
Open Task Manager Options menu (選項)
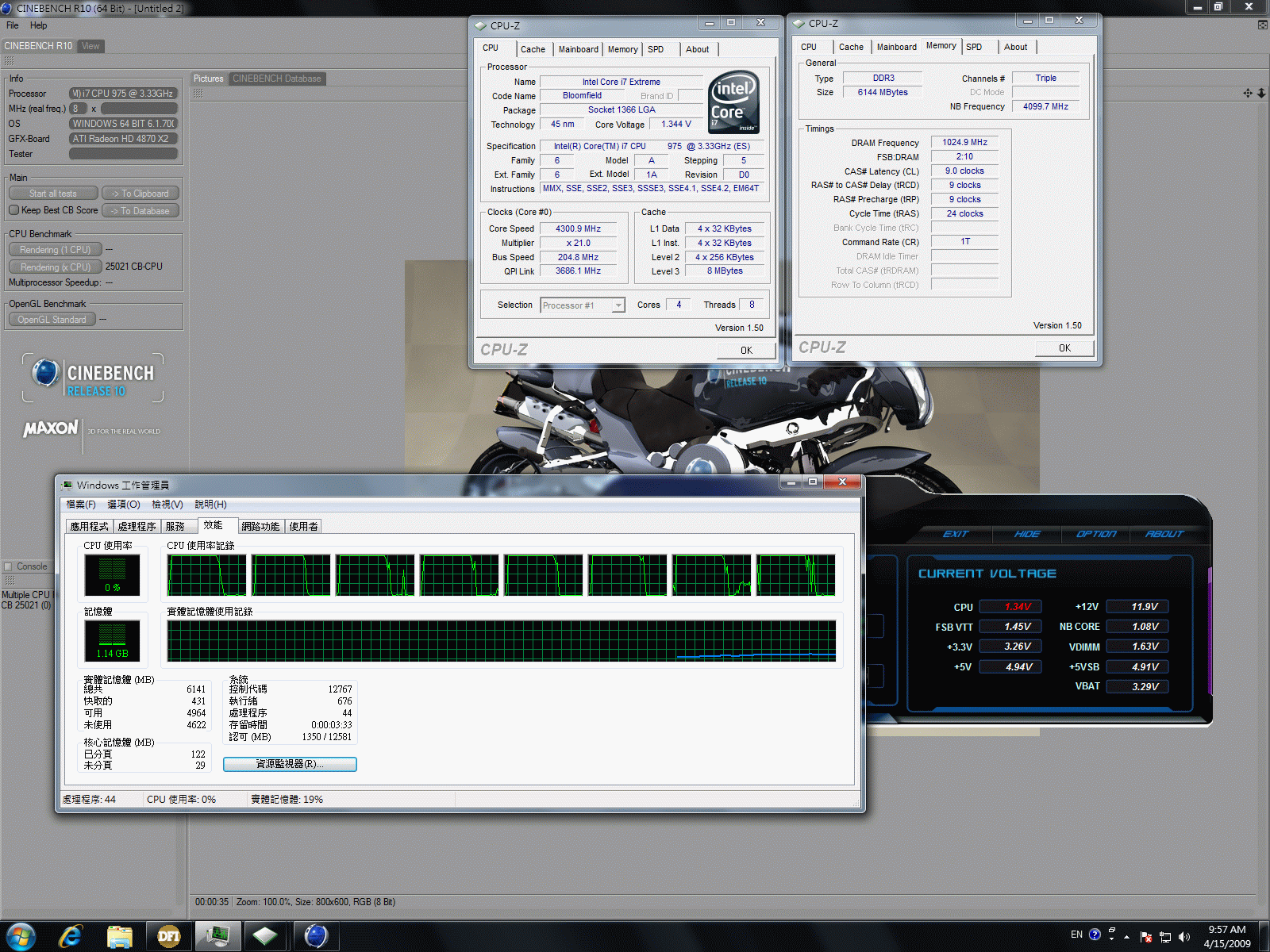pyautogui.click(x=123, y=505)
